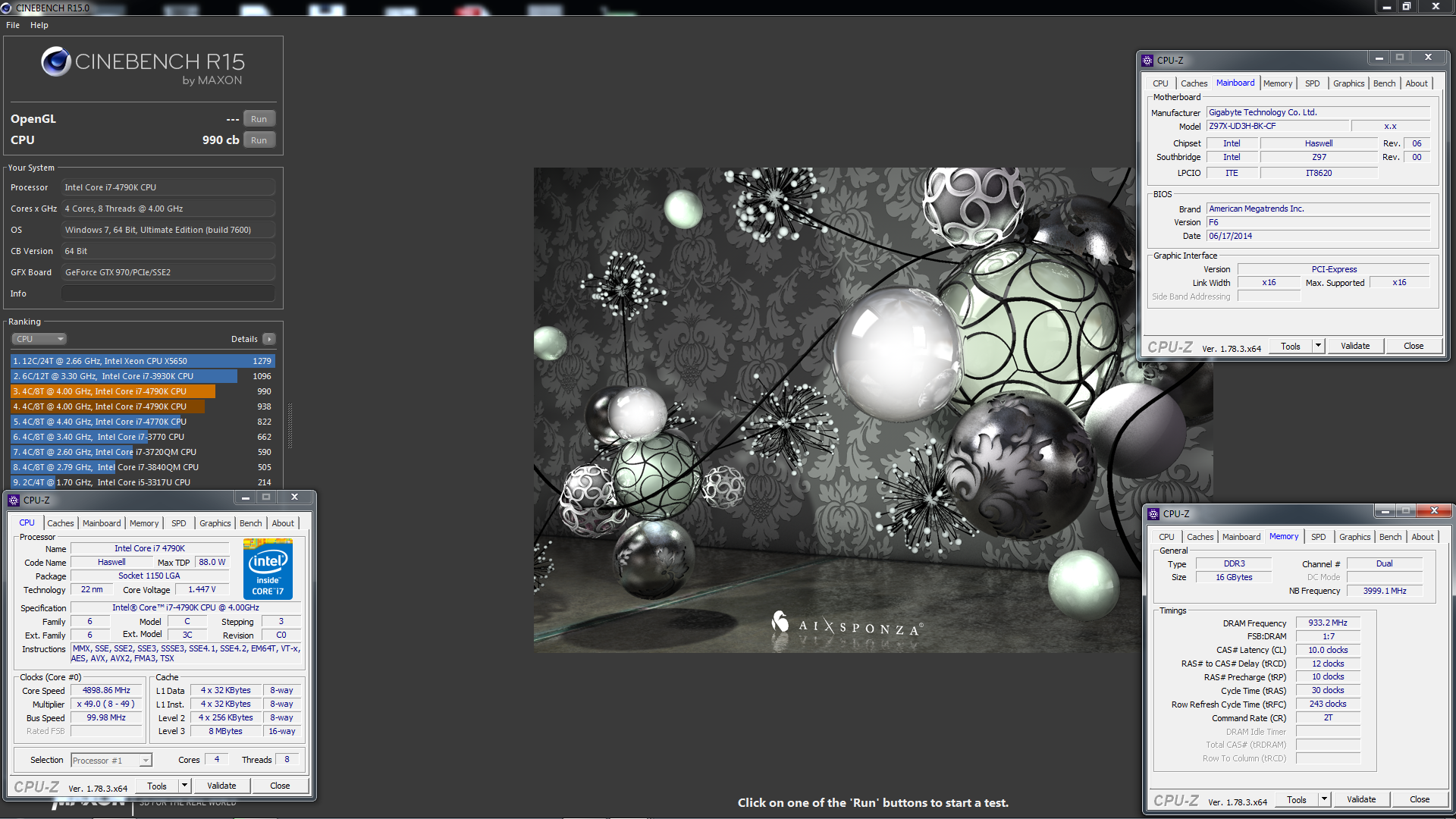Viewport: 1456px width, 819px height.
Task: Open the CPU ranking type dropdown
Action: 39,339
